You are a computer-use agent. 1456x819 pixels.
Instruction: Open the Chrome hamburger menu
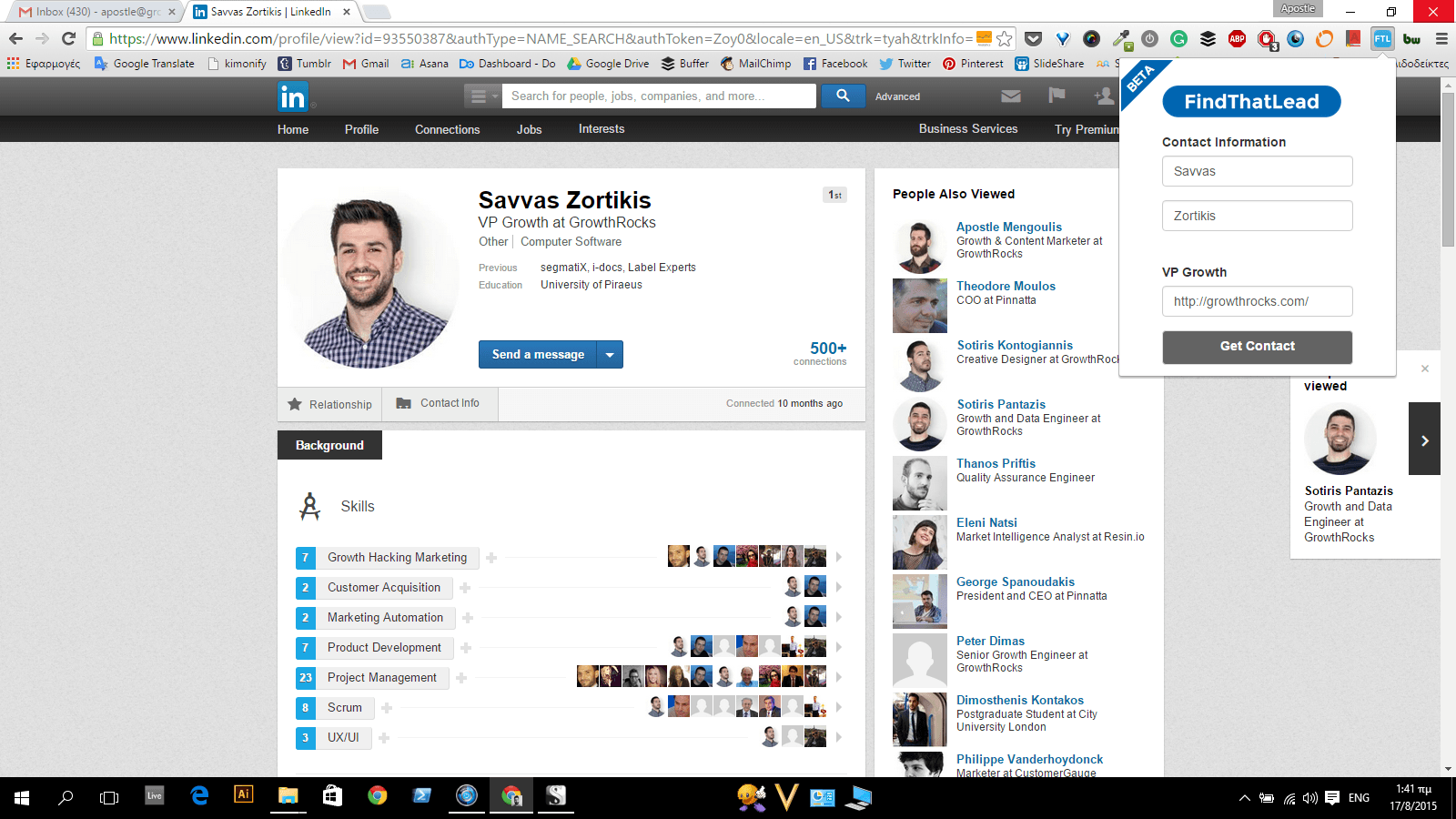coord(1441,38)
